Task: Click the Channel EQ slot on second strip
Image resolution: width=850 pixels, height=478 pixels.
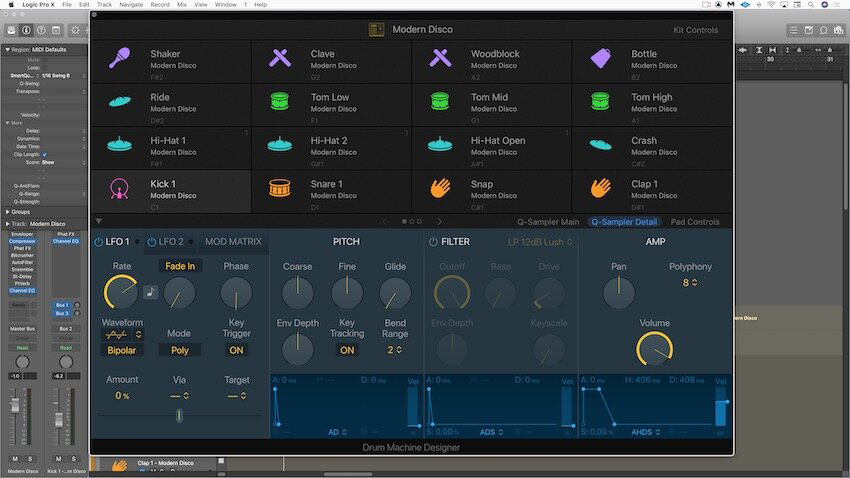Action: click(66, 241)
